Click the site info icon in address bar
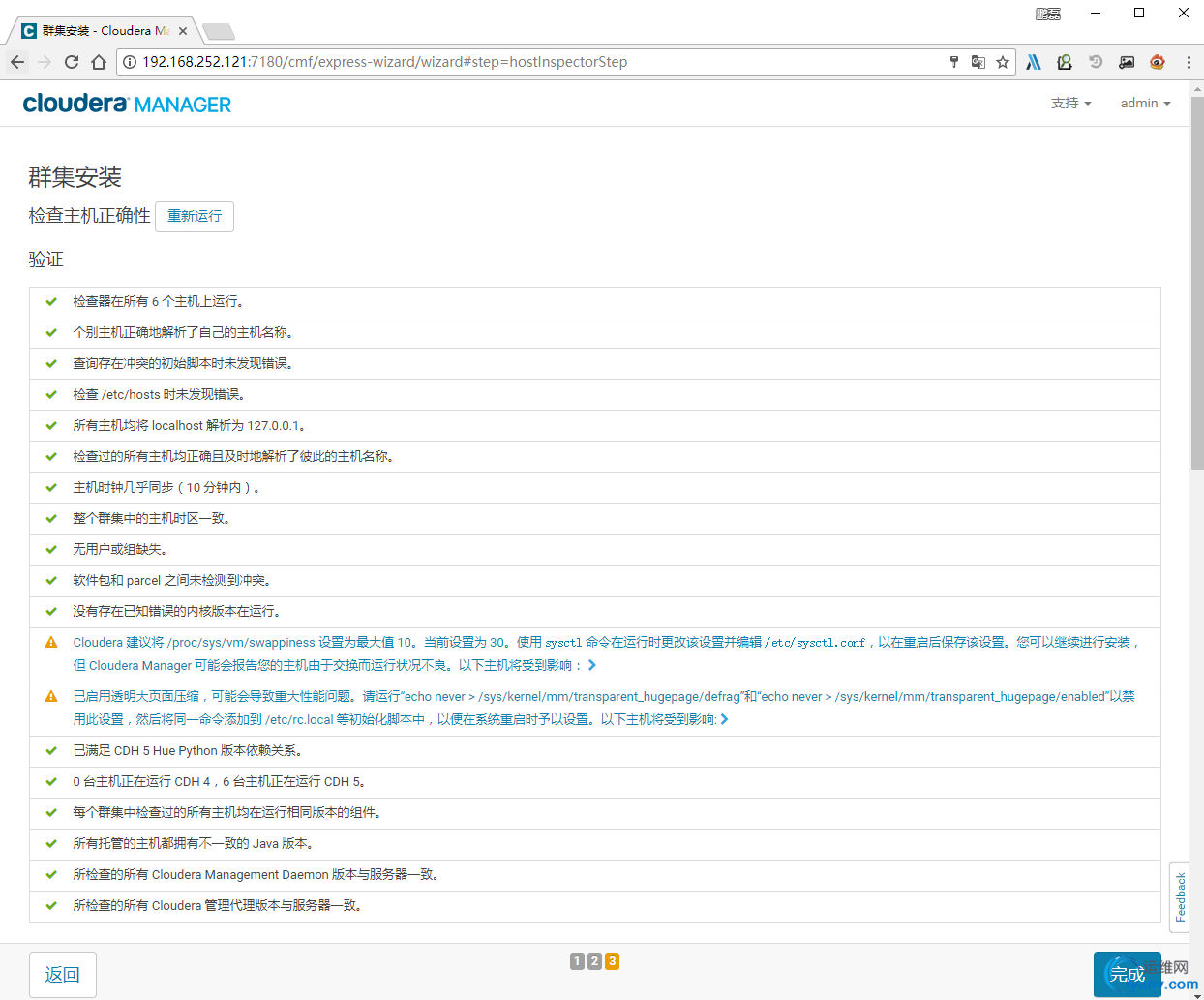 tap(130, 62)
